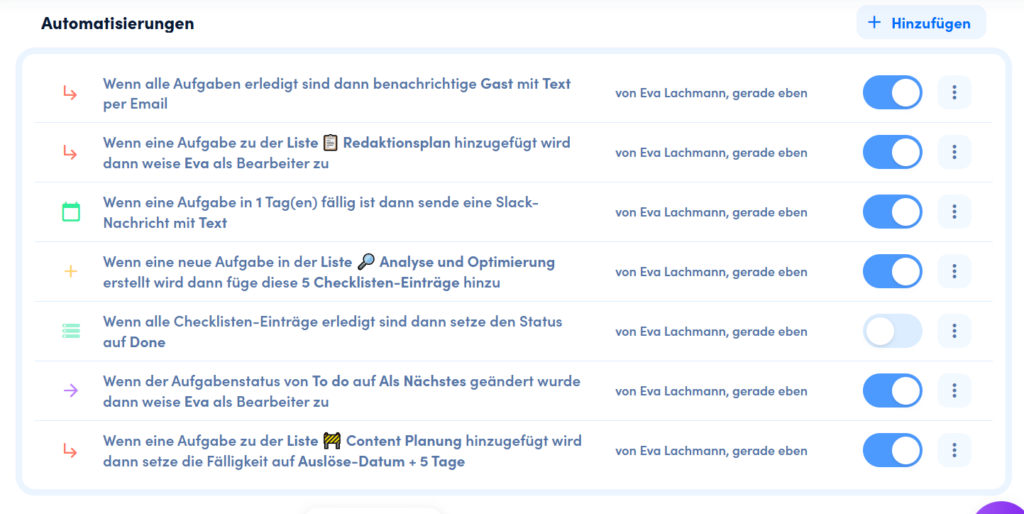Switch off the Als Nächstes status change toggle

[x=892, y=390]
